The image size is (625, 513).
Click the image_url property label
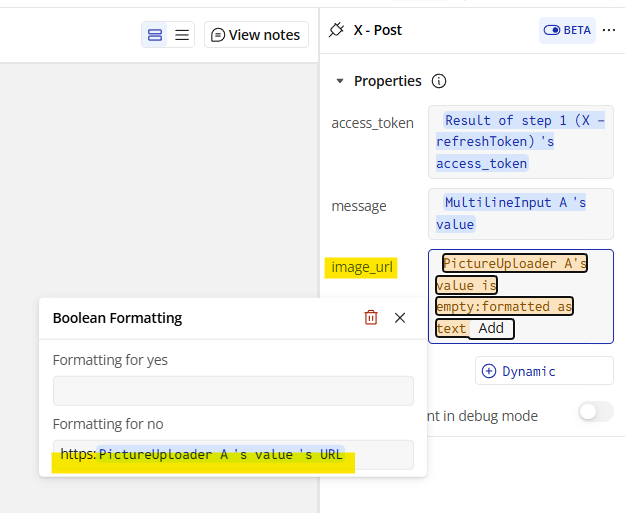[x=362, y=267]
